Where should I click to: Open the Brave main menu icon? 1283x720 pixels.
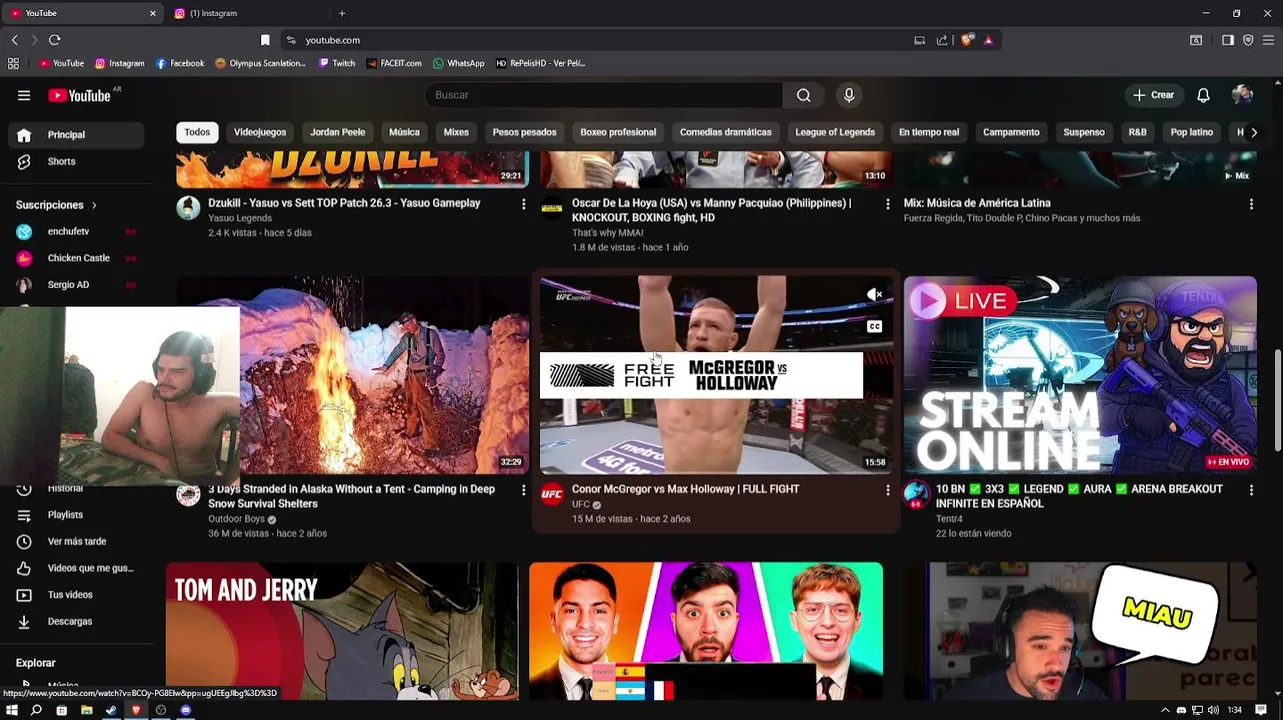click(x=1268, y=40)
